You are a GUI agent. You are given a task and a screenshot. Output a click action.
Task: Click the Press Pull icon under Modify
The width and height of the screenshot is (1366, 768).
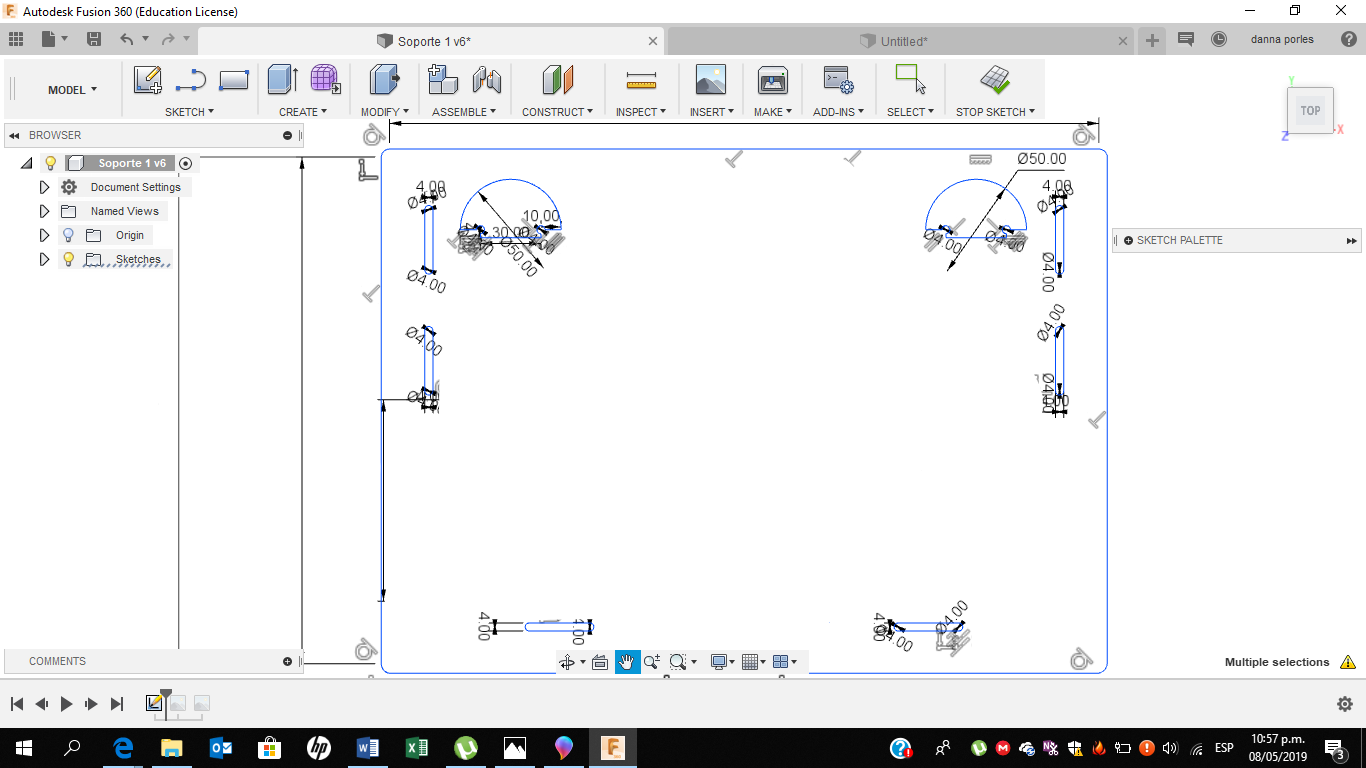coord(384,80)
